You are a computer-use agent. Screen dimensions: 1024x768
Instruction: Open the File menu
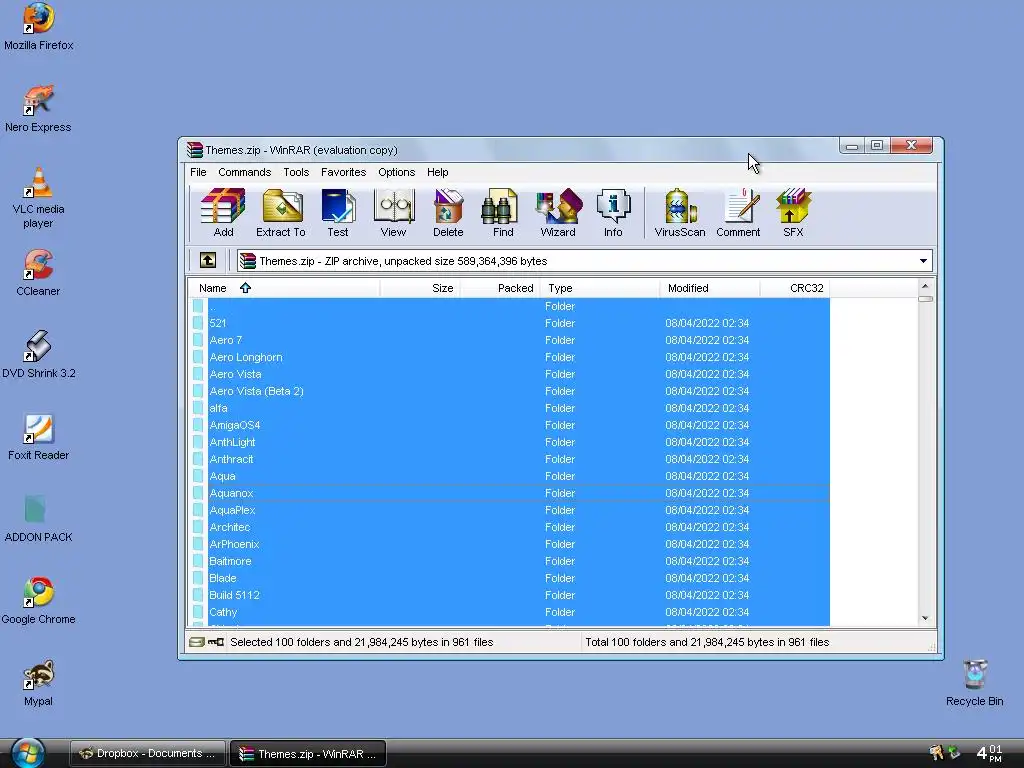click(x=198, y=172)
